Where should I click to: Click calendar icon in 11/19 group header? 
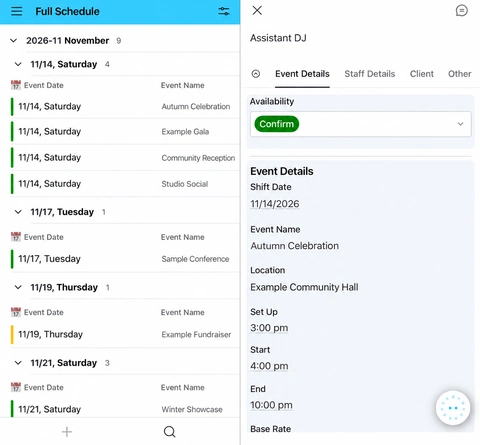pyautogui.click(x=16, y=312)
